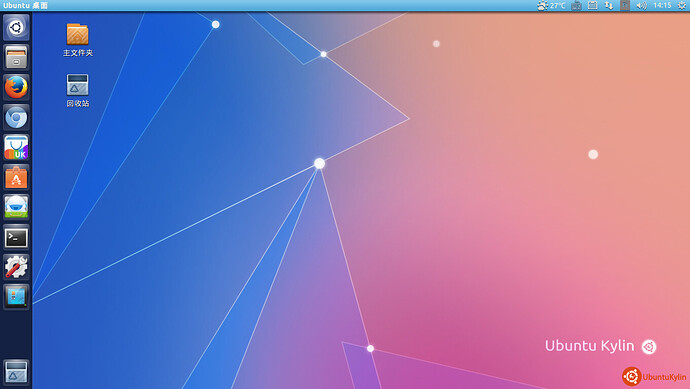Open the workspace/desktop monitor icon in launcher
This screenshot has width=690, height=389.
[x=16, y=297]
